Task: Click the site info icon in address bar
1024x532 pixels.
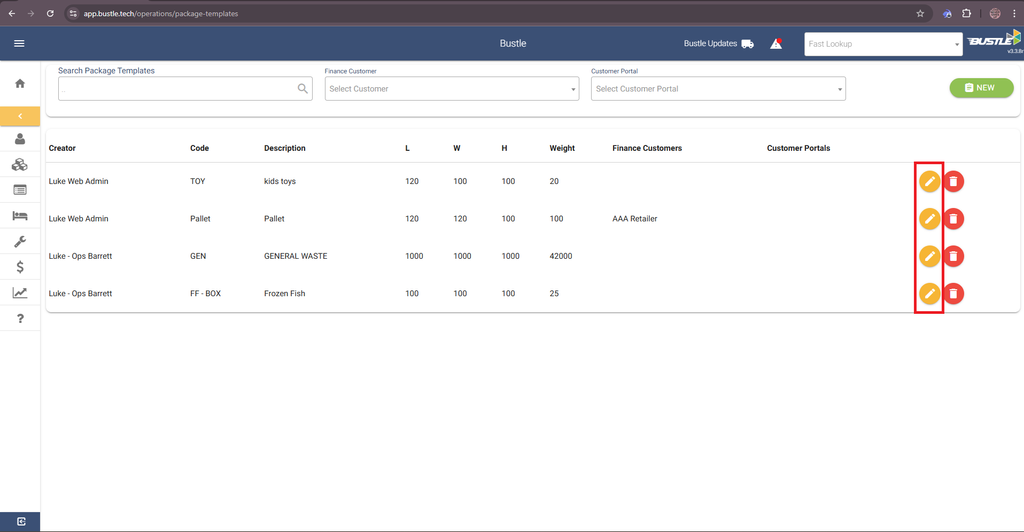Action: [73, 13]
